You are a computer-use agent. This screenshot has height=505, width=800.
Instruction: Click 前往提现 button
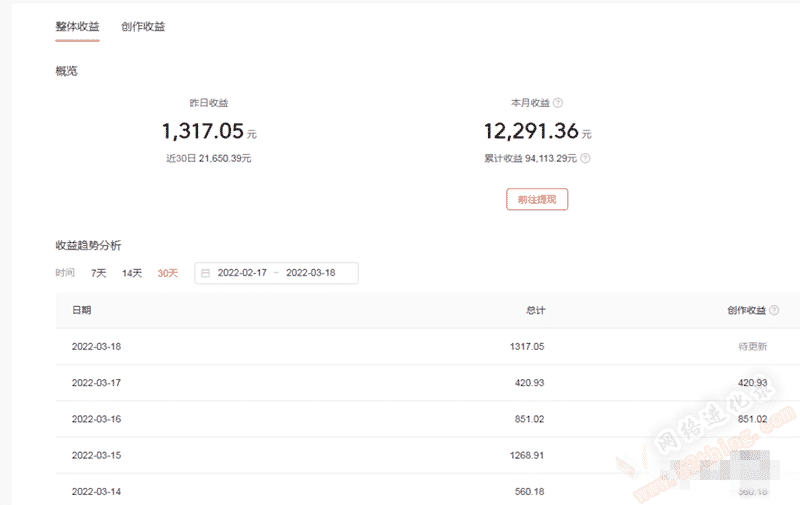coord(537,199)
